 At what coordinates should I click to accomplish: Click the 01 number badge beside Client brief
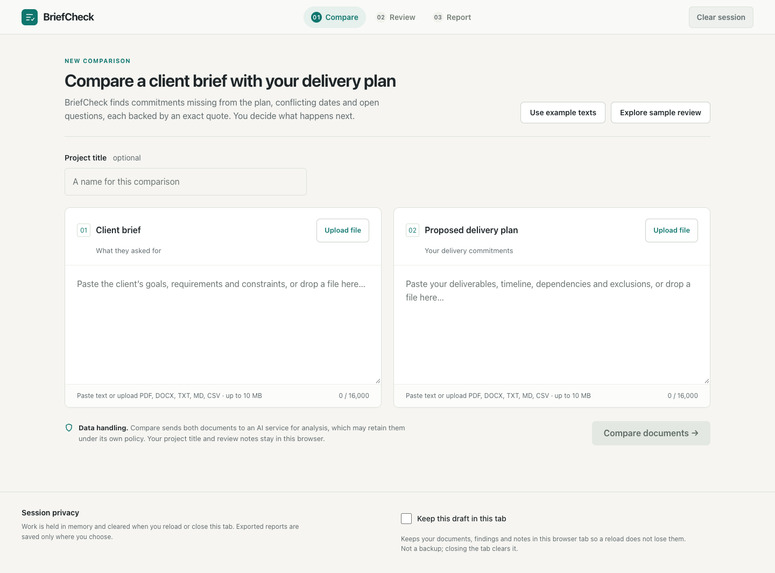pos(84,230)
